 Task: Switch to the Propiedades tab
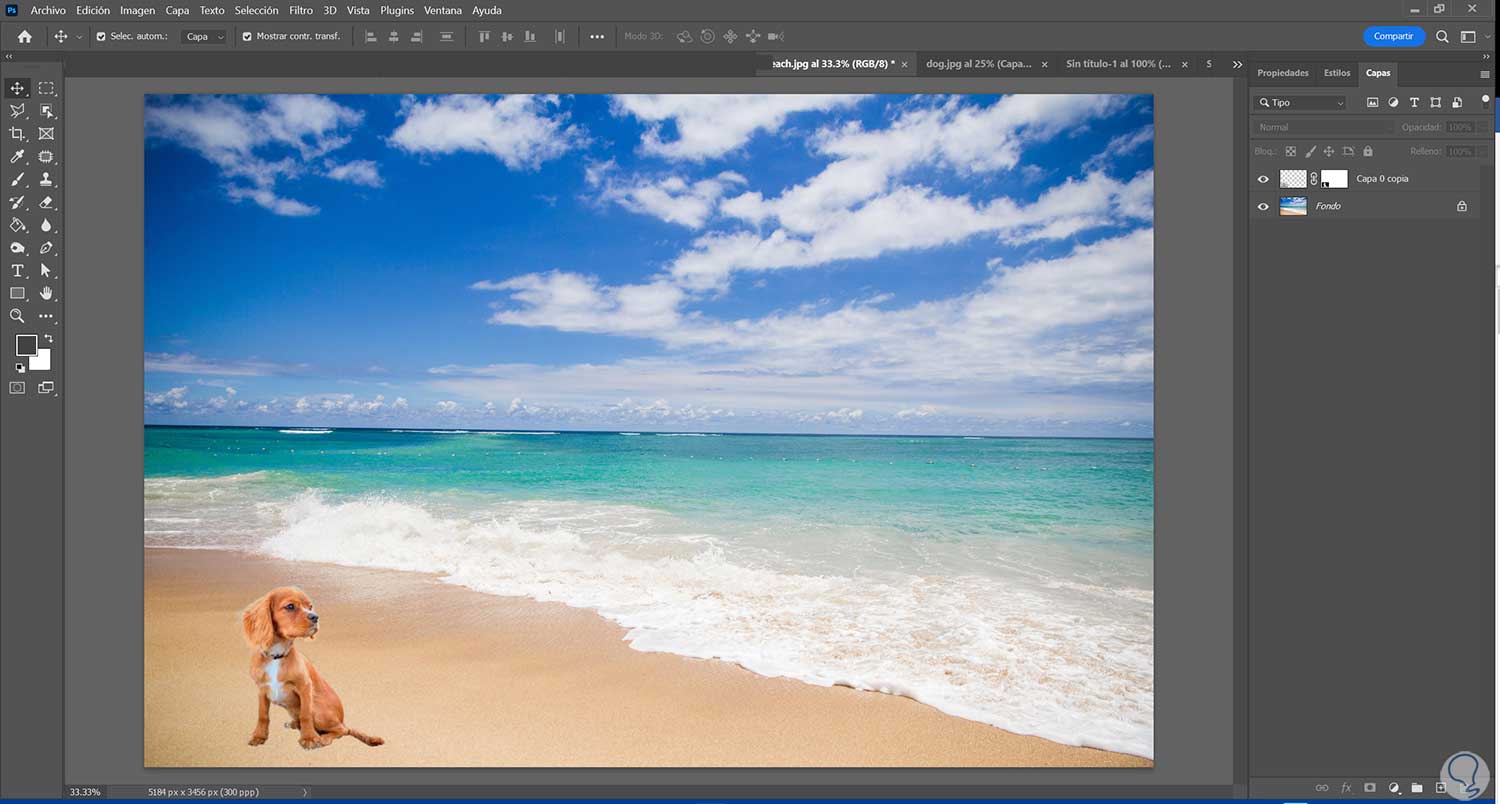(x=1283, y=73)
